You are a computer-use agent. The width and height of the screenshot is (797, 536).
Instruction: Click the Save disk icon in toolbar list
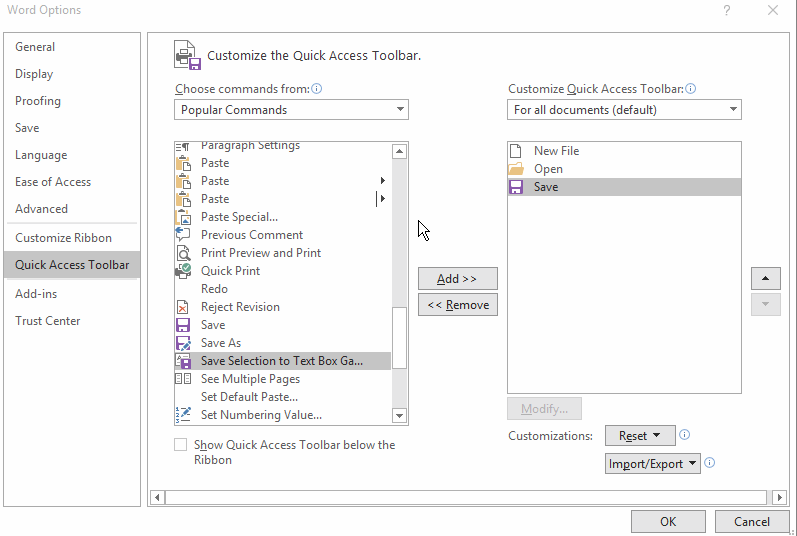(x=516, y=187)
